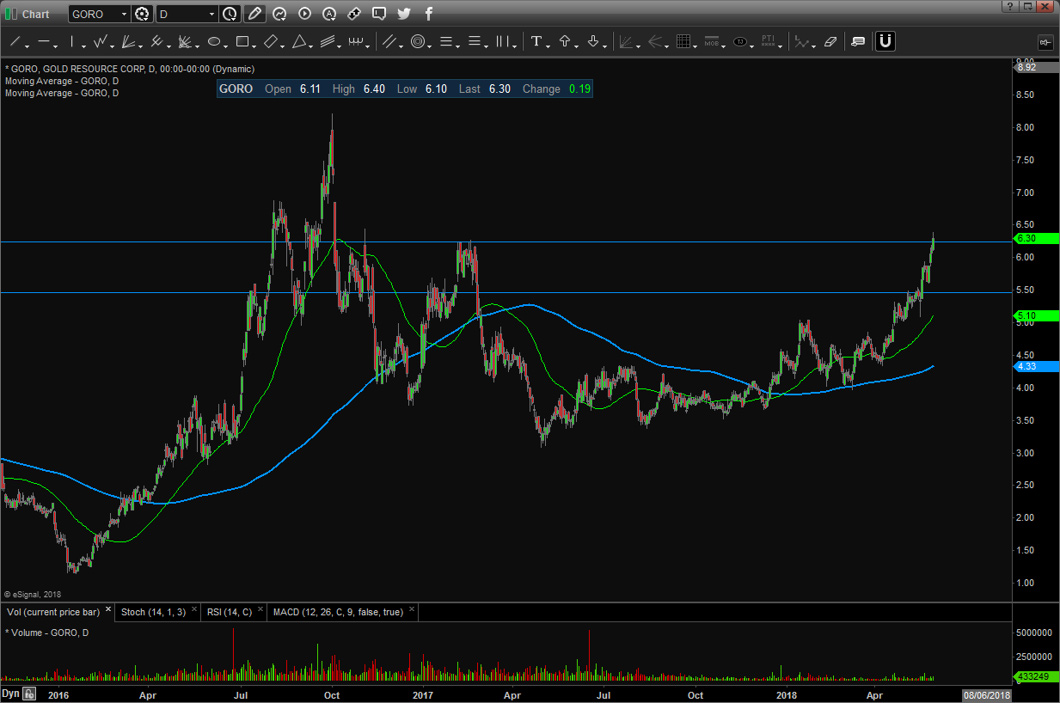Click the green 433249 volume marker
The image size is (1060, 703).
click(x=1034, y=677)
